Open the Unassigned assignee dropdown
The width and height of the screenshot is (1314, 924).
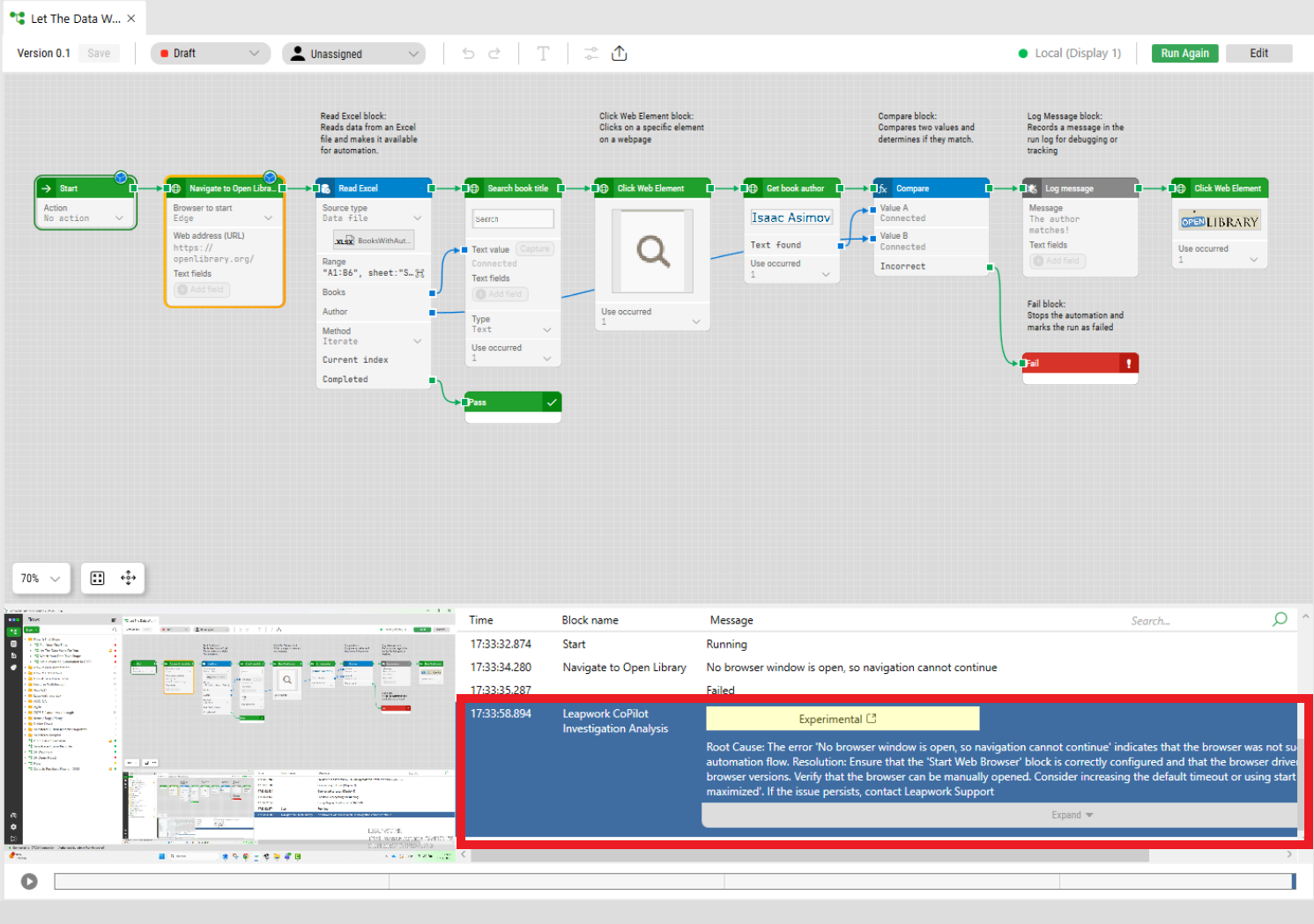[353, 53]
